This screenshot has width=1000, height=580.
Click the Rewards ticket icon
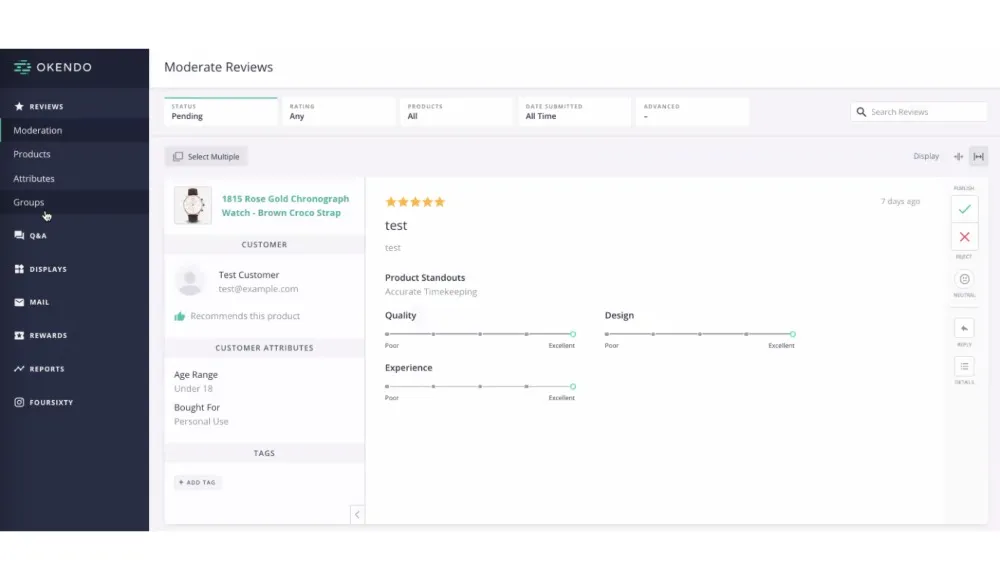point(19,335)
